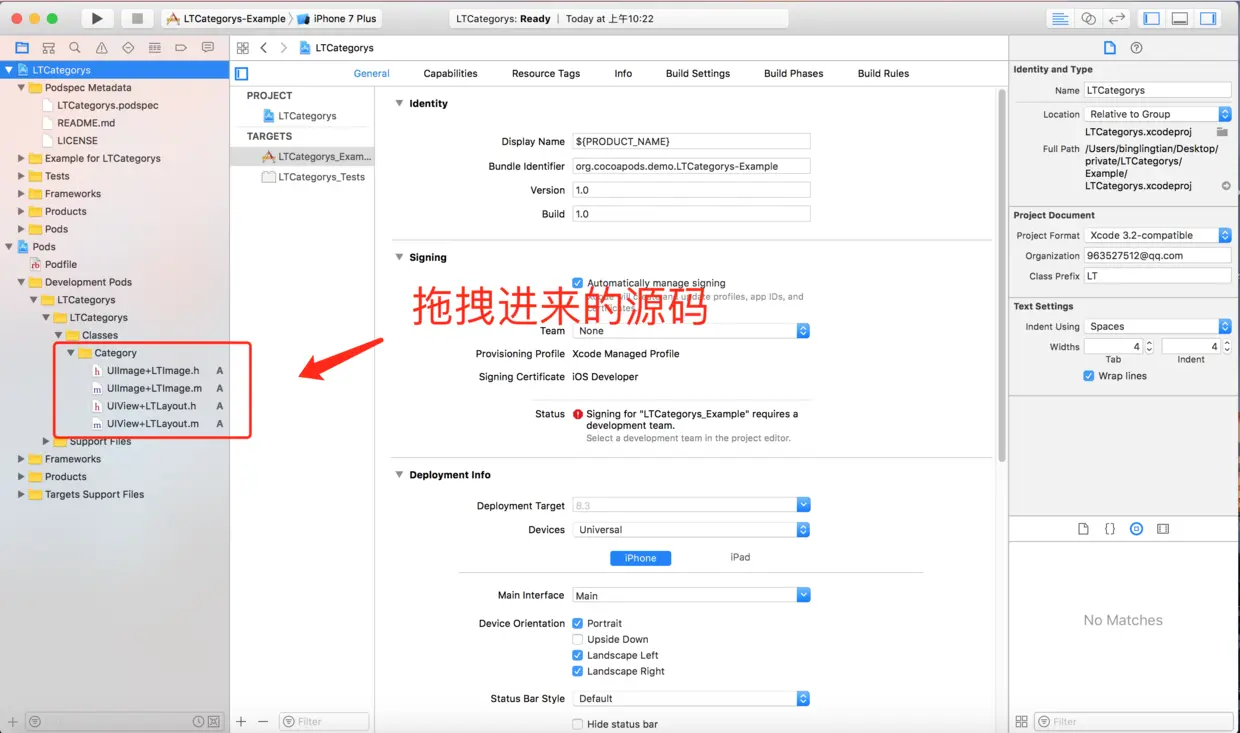This screenshot has height=733, width=1240.
Task: Toggle Wrap lines checkbox
Action: (1088, 376)
